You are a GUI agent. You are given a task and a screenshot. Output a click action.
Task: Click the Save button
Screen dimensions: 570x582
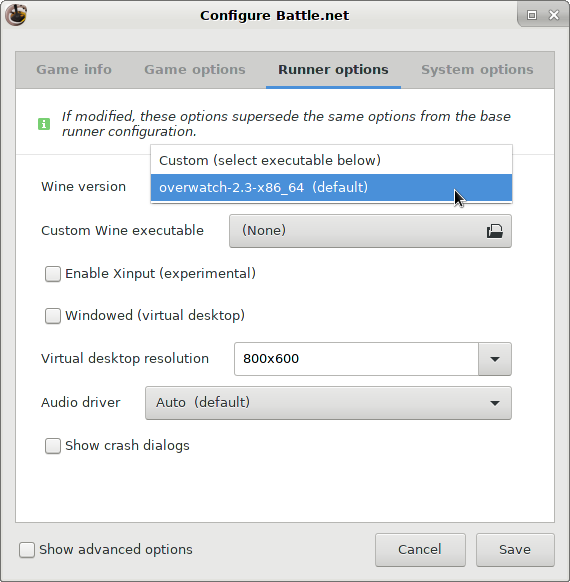click(515, 550)
